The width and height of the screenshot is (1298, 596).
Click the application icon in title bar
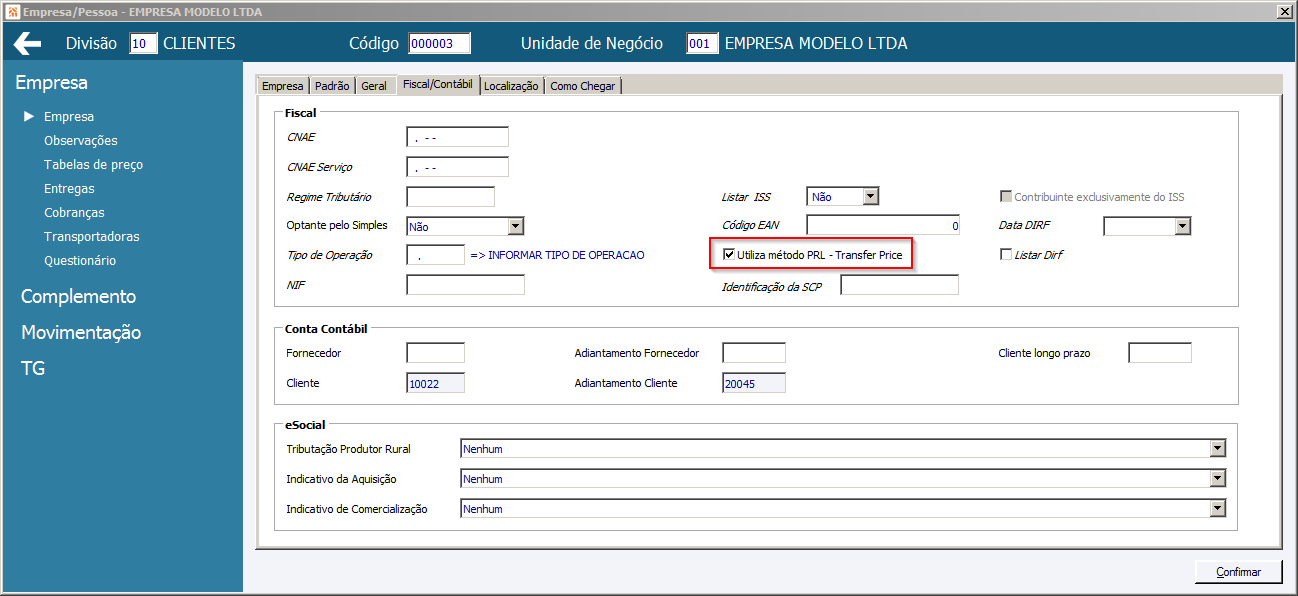coord(11,10)
